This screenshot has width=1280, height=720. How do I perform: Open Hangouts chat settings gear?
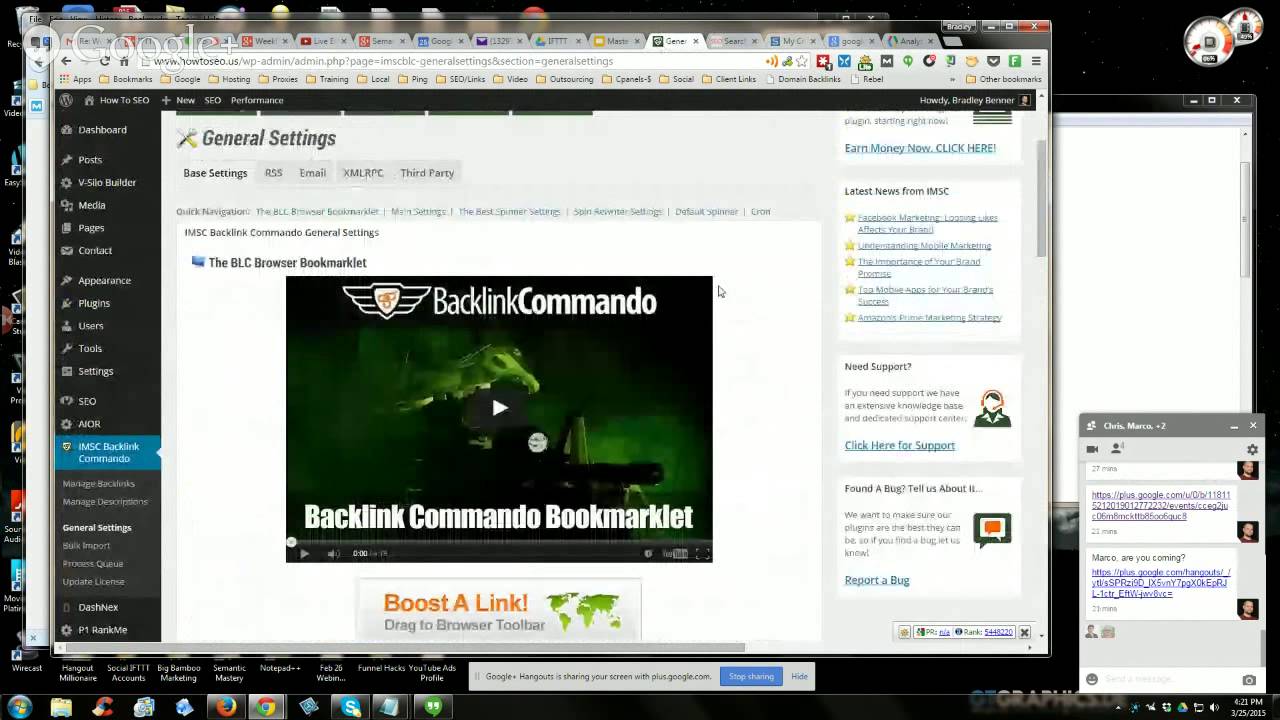(x=1252, y=450)
